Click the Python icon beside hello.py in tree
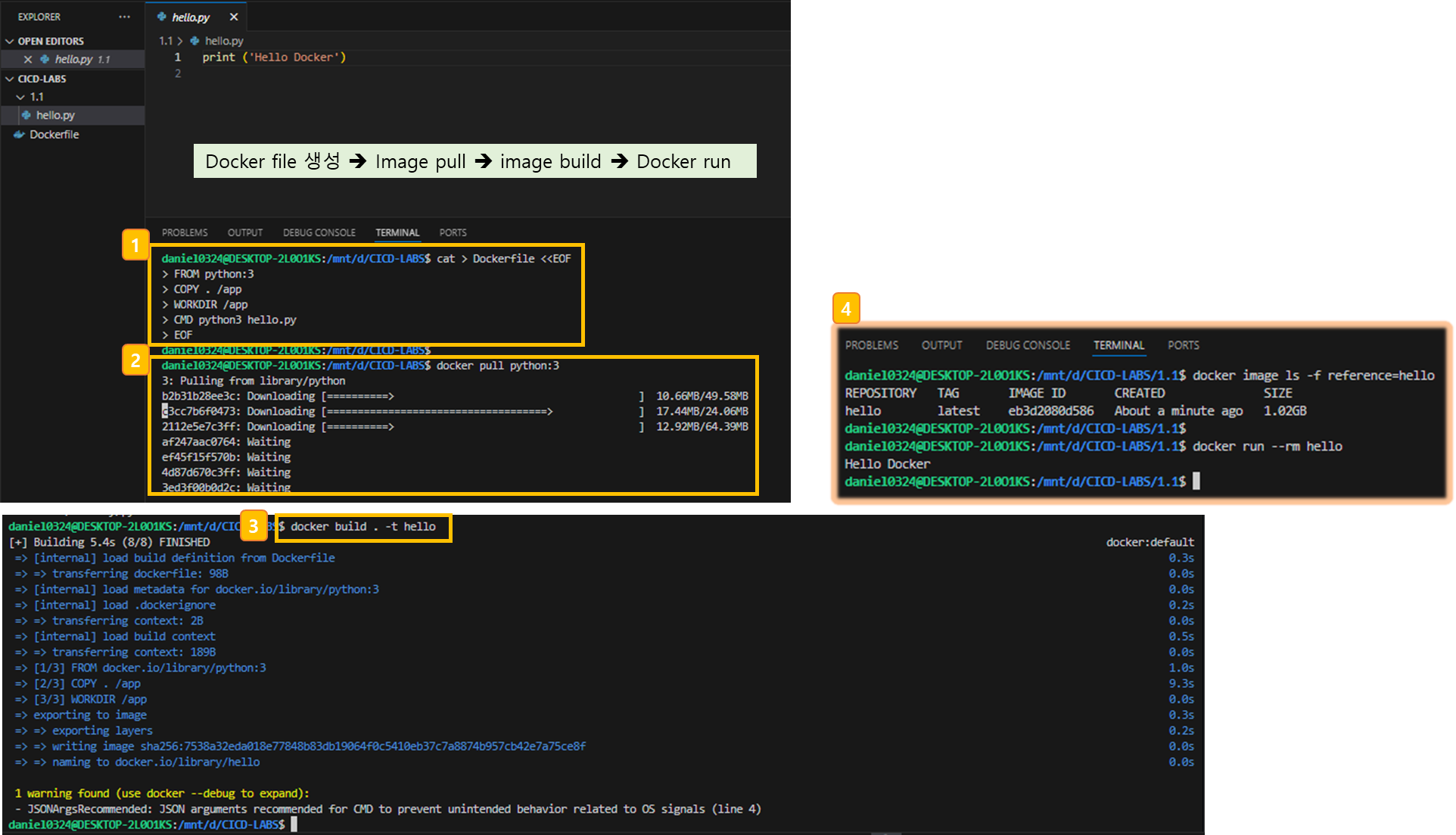This screenshot has height=835, width=1456. pyautogui.click(x=27, y=115)
